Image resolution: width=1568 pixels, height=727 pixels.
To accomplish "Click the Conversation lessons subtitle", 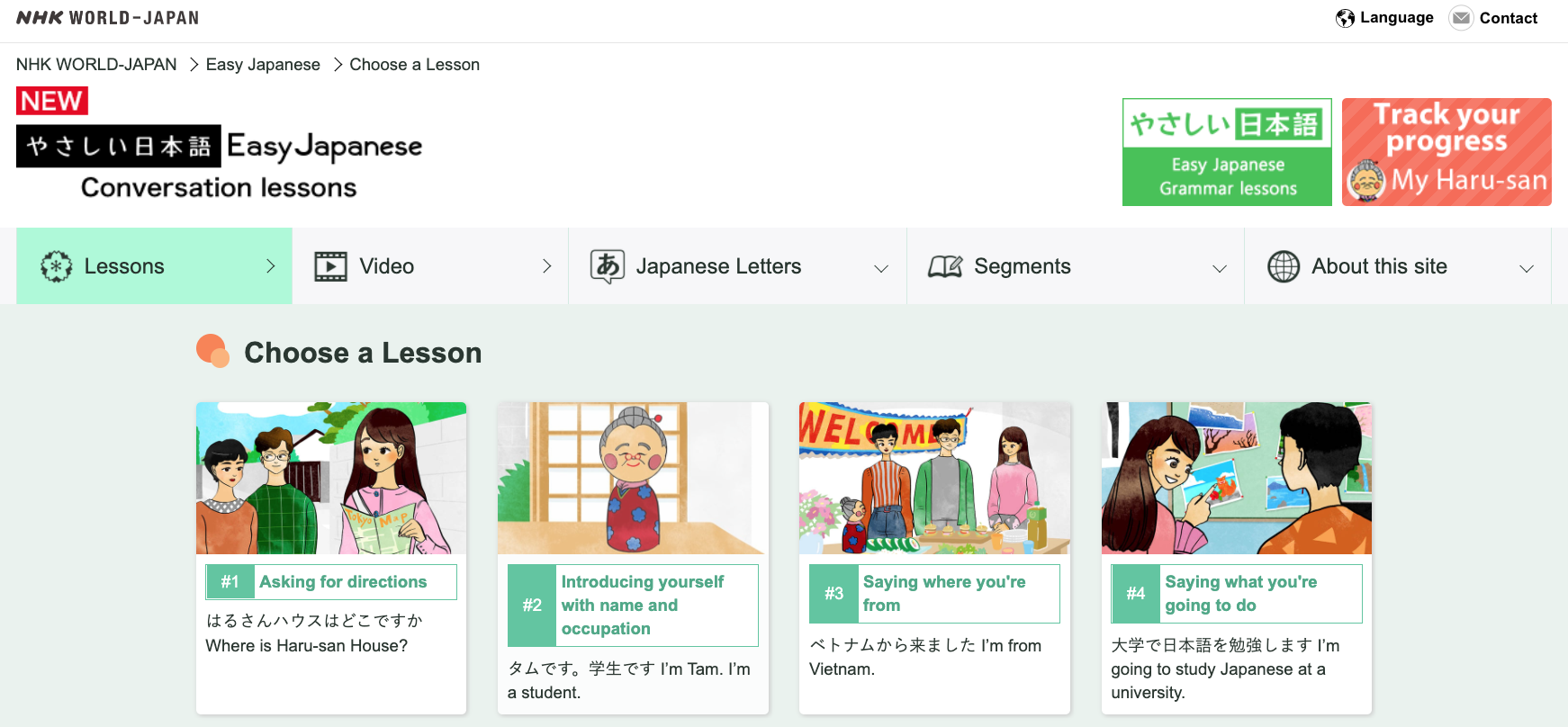I will pos(219,187).
